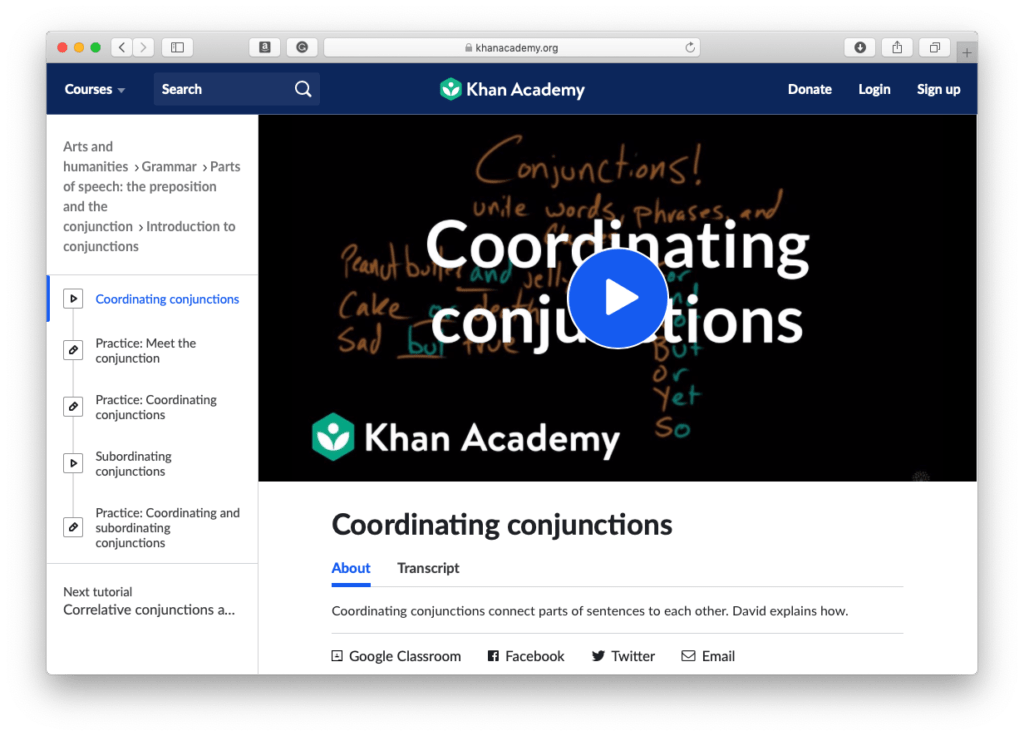The height and width of the screenshot is (736, 1024).
Task: Select the About tab
Action: point(350,568)
